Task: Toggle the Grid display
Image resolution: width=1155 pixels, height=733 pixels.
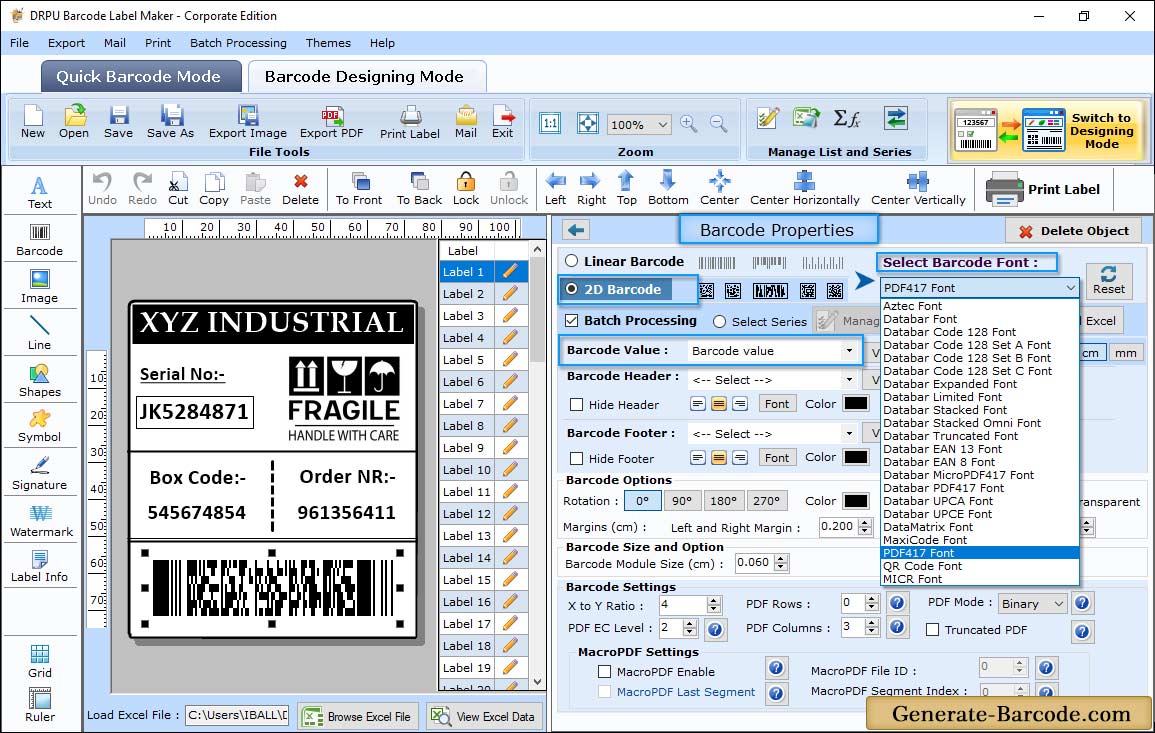Action: [x=40, y=662]
